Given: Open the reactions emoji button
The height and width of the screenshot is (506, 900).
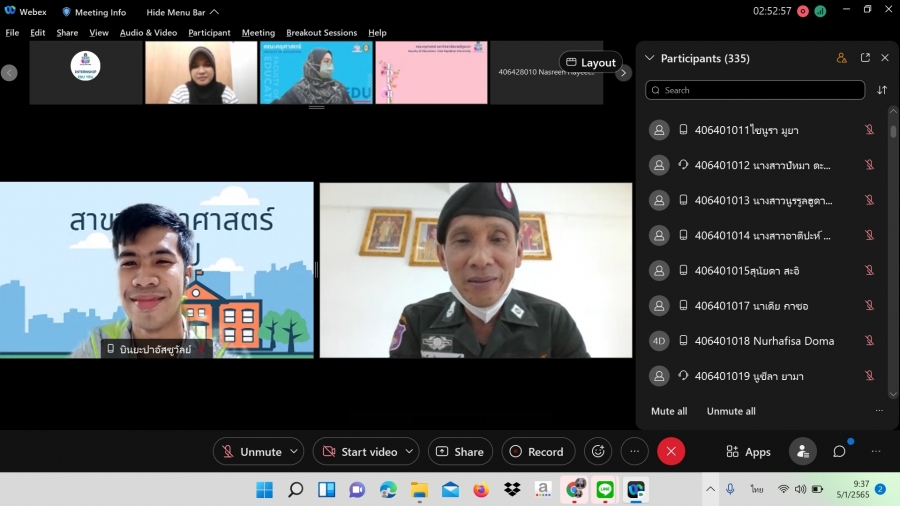Looking at the screenshot, I should 598,451.
